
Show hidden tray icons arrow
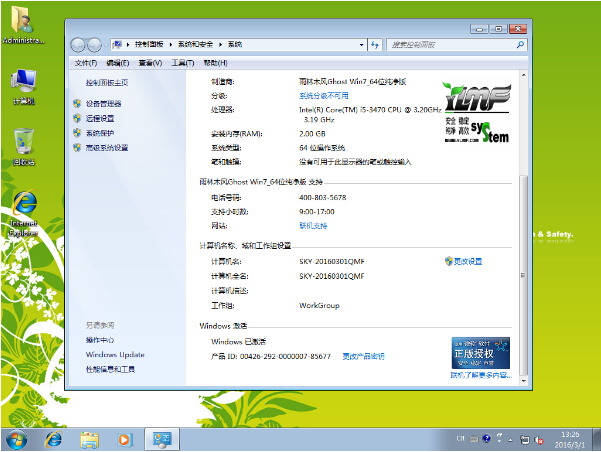click(511, 440)
